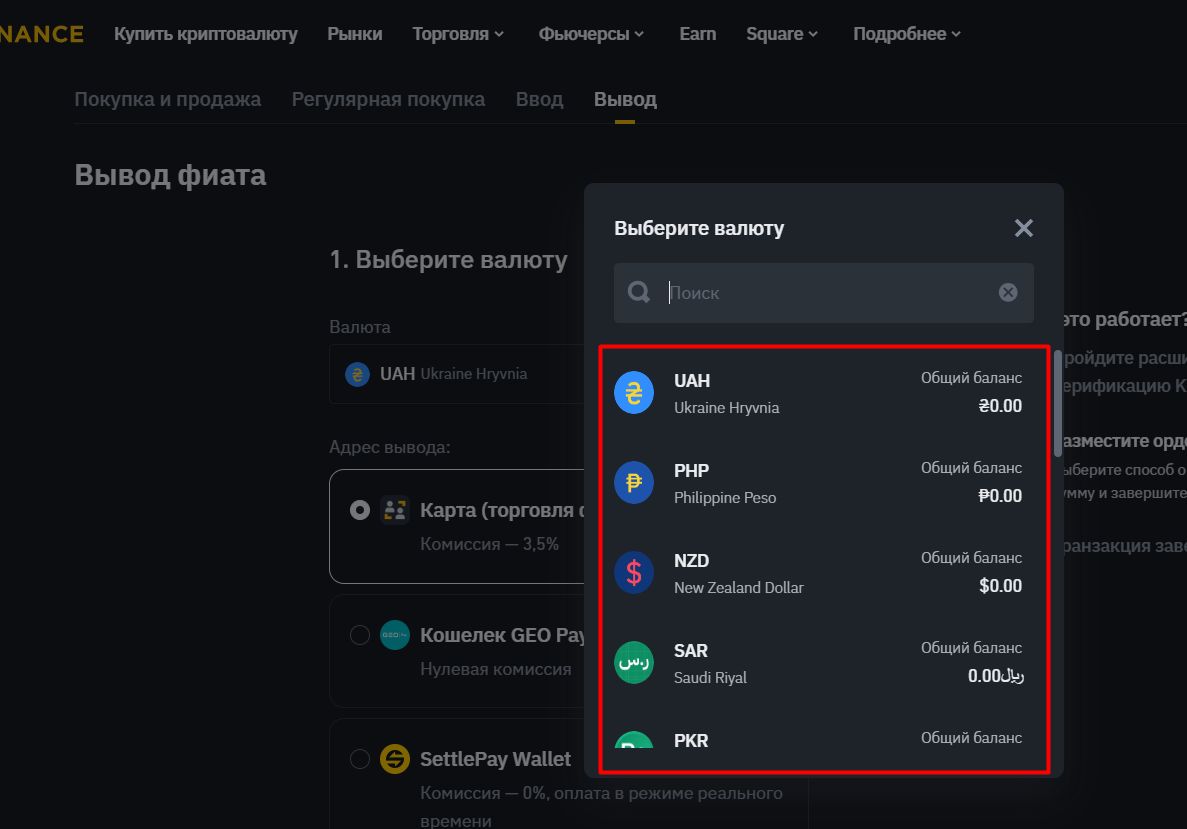1187x829 pixels.
Task: Open the Валюта UAH dropdown field
Action: coord(456,374)
